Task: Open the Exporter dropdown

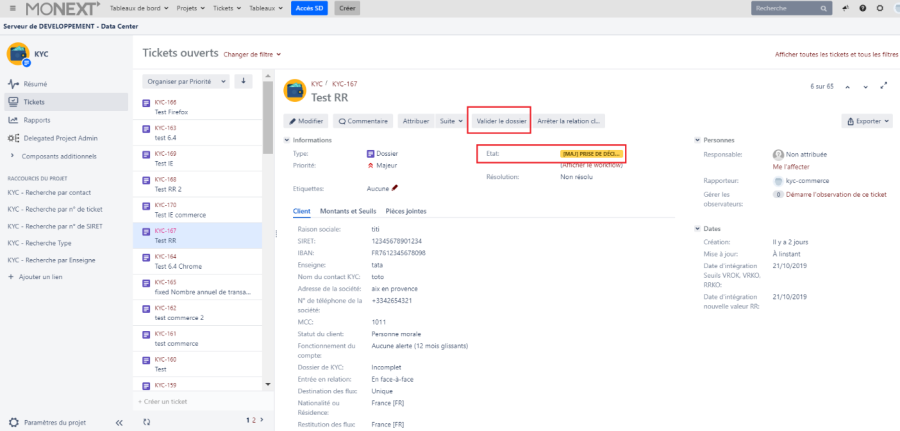Action: 867,121
